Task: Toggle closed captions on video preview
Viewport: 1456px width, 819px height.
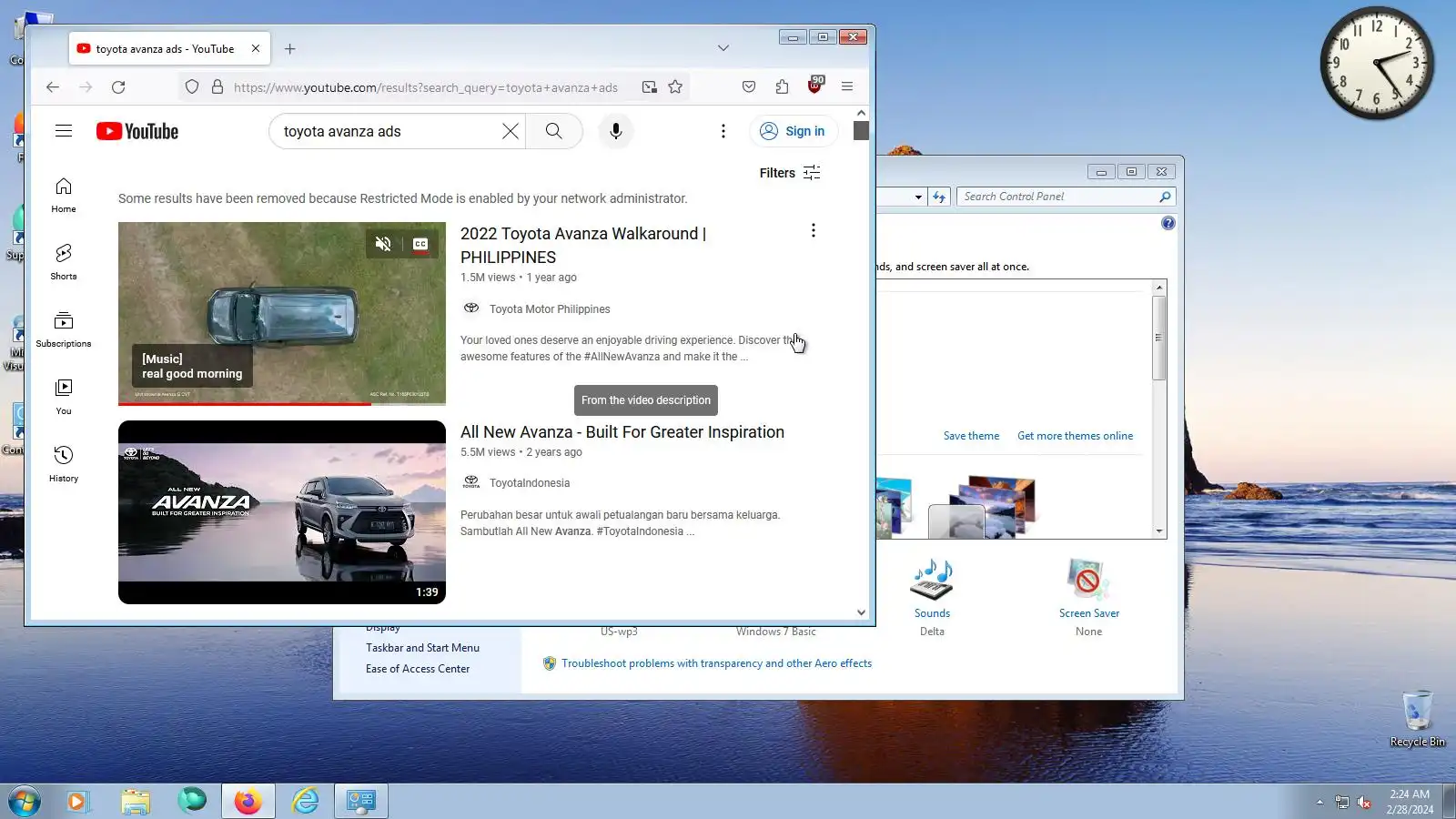Action: pyautogui.click(x=420, y=244)
